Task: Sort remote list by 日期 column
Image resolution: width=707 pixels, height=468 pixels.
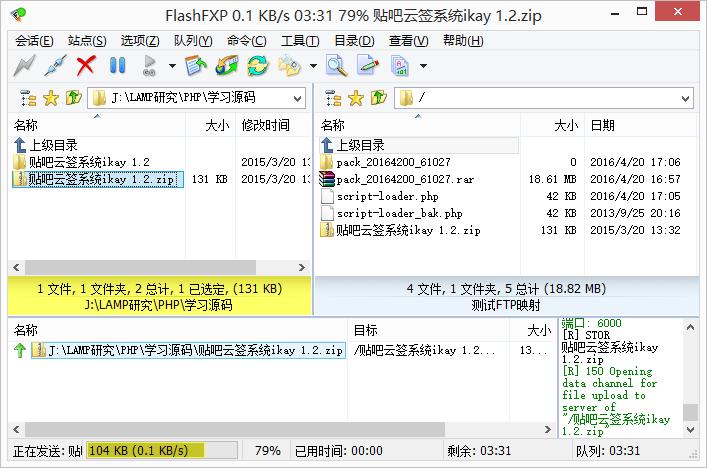Action: point(641,125)
